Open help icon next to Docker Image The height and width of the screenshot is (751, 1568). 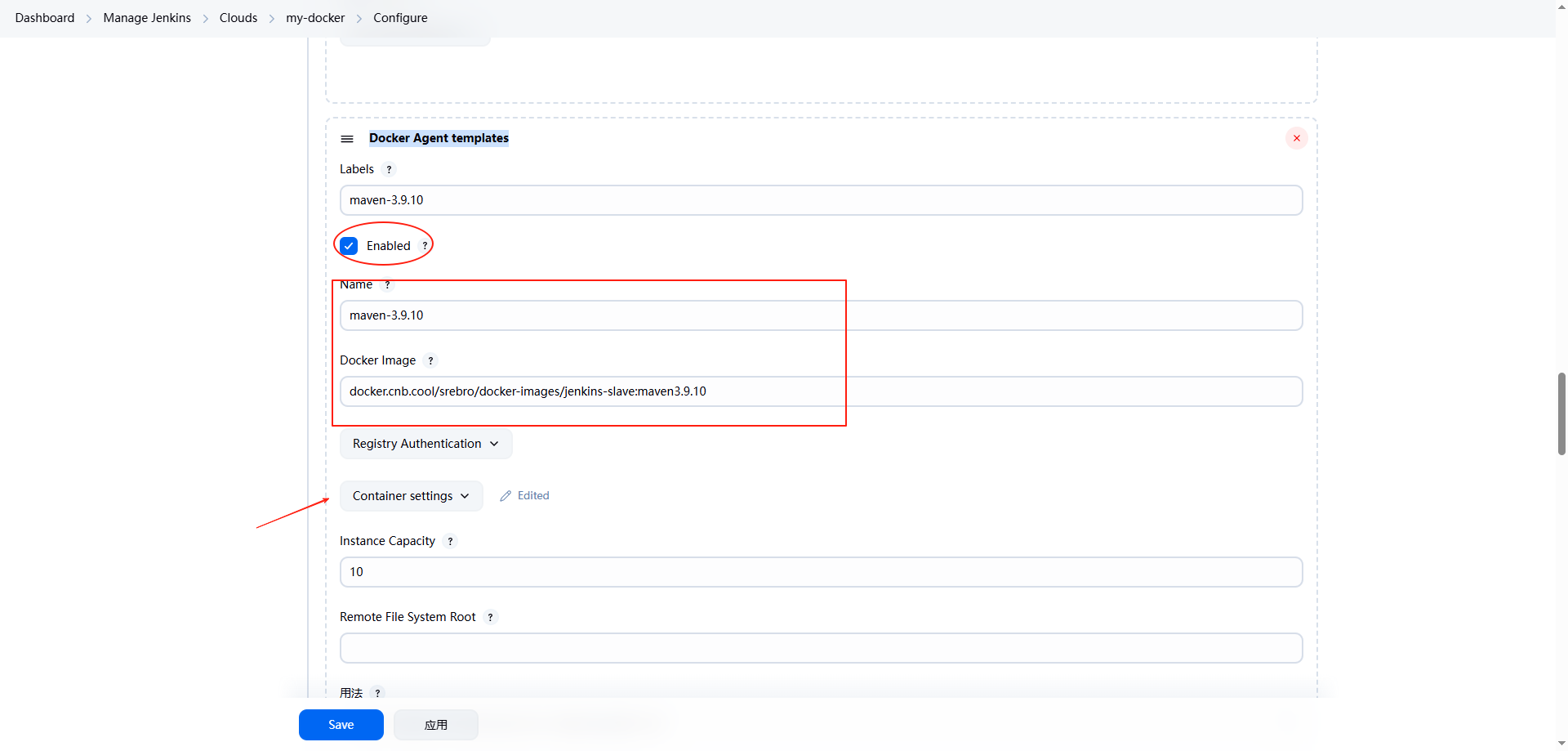coord(430,360)
